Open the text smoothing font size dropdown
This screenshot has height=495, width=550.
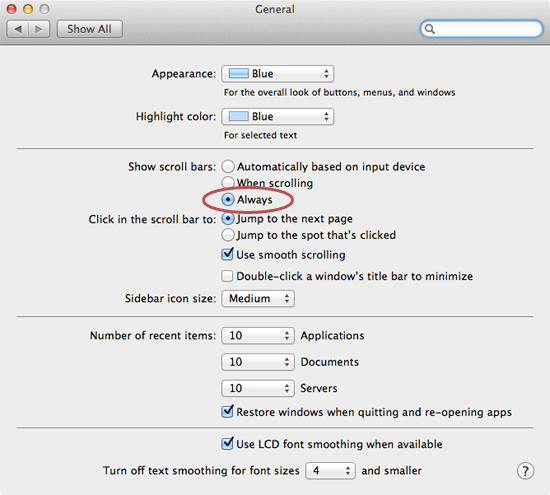[x=330, y=471]
